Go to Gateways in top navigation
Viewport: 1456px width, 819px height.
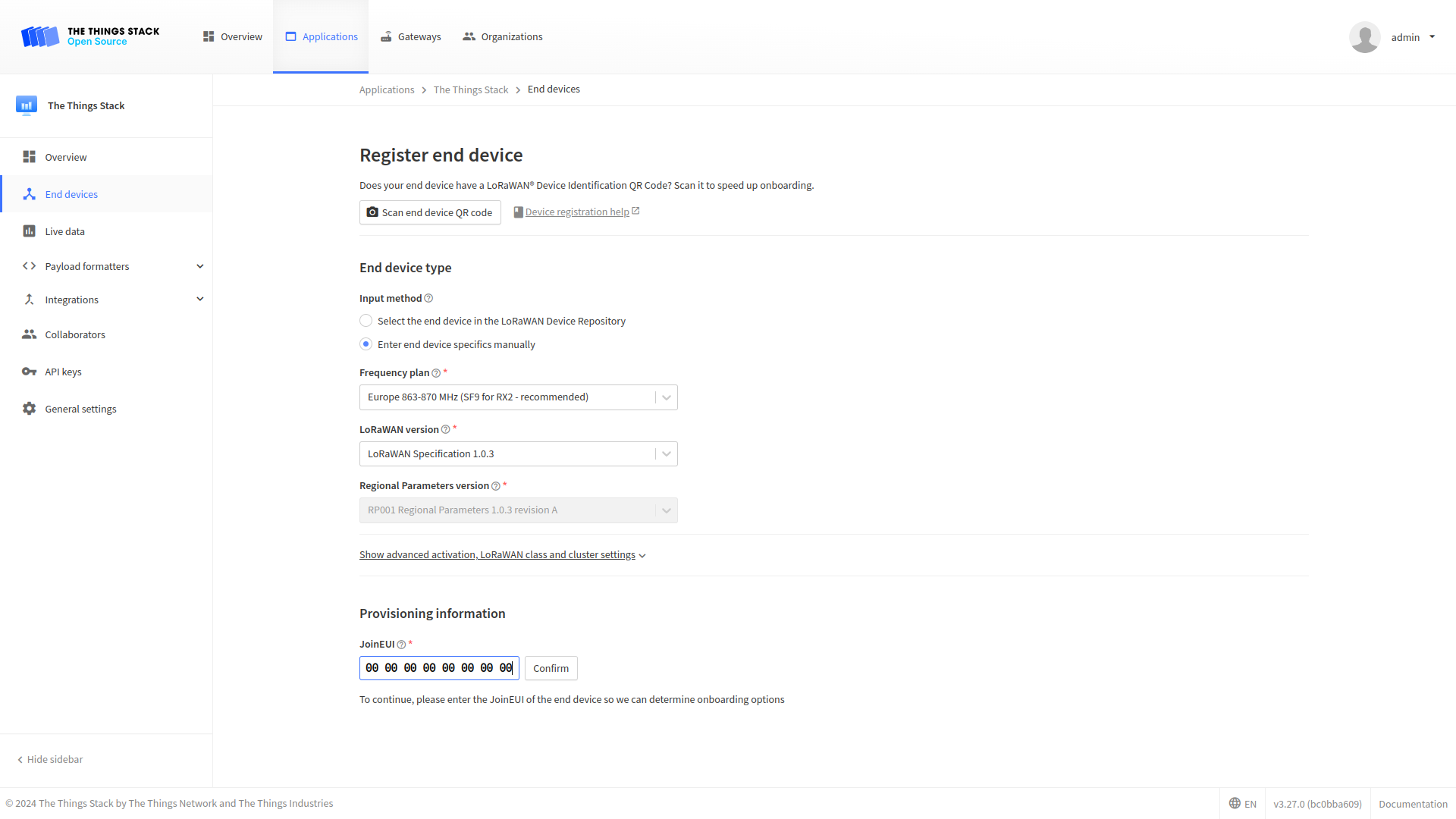pyautogui.click(x=410, y=36)
